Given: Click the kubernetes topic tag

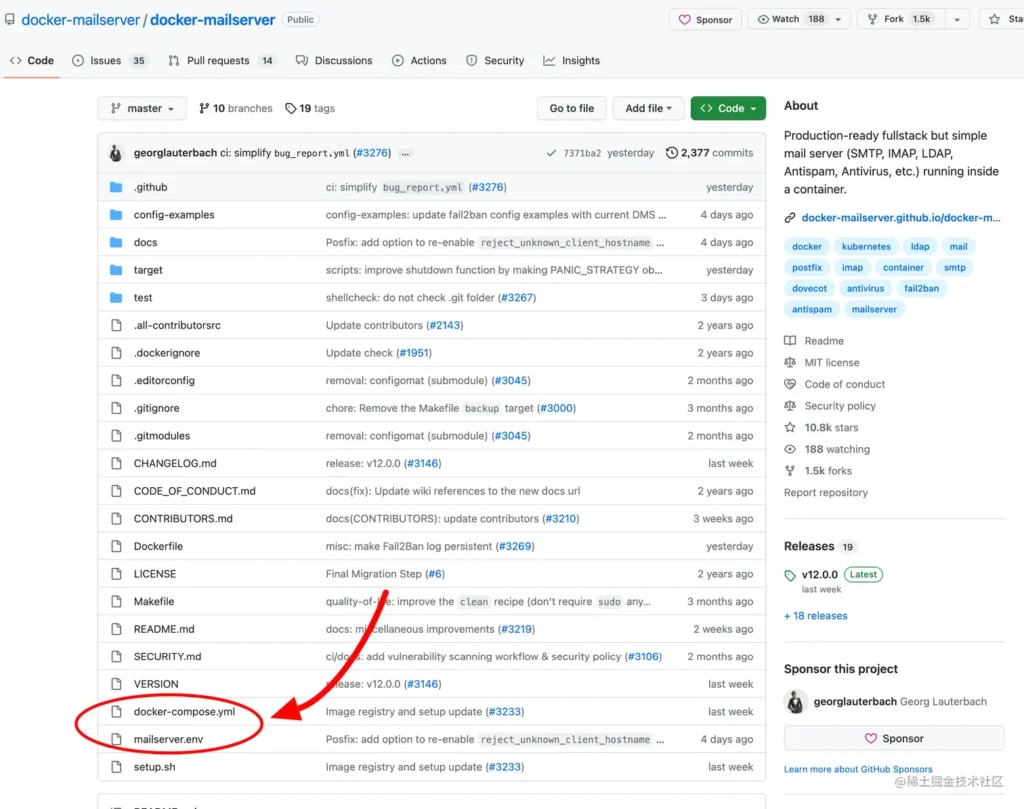Looking at the screenshot, I should point(866,247).
